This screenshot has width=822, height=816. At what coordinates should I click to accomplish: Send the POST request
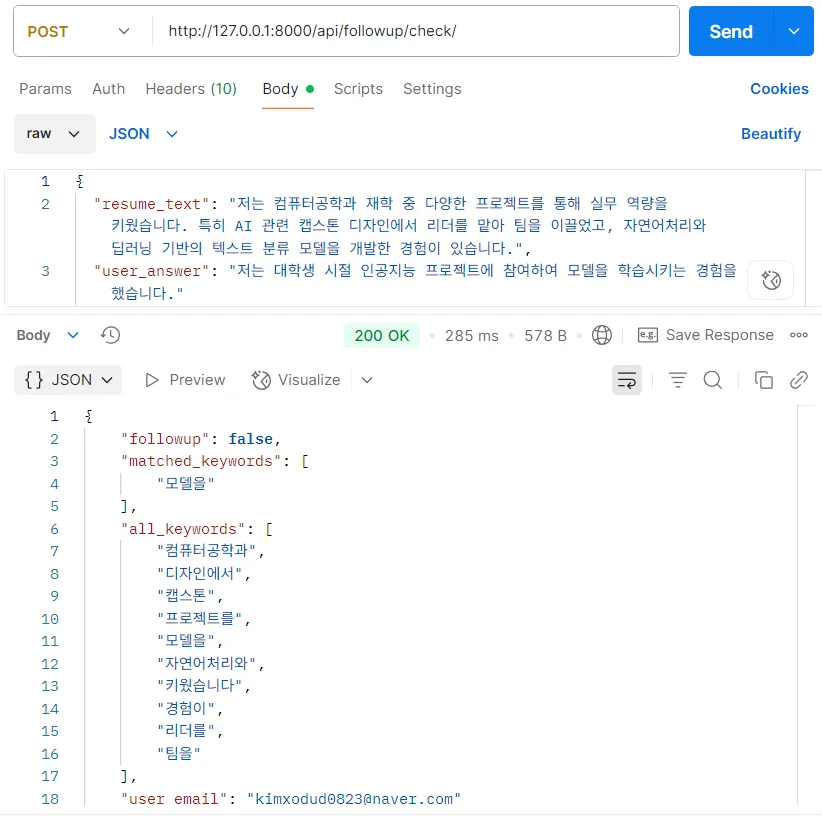click(x=731, y=31)
